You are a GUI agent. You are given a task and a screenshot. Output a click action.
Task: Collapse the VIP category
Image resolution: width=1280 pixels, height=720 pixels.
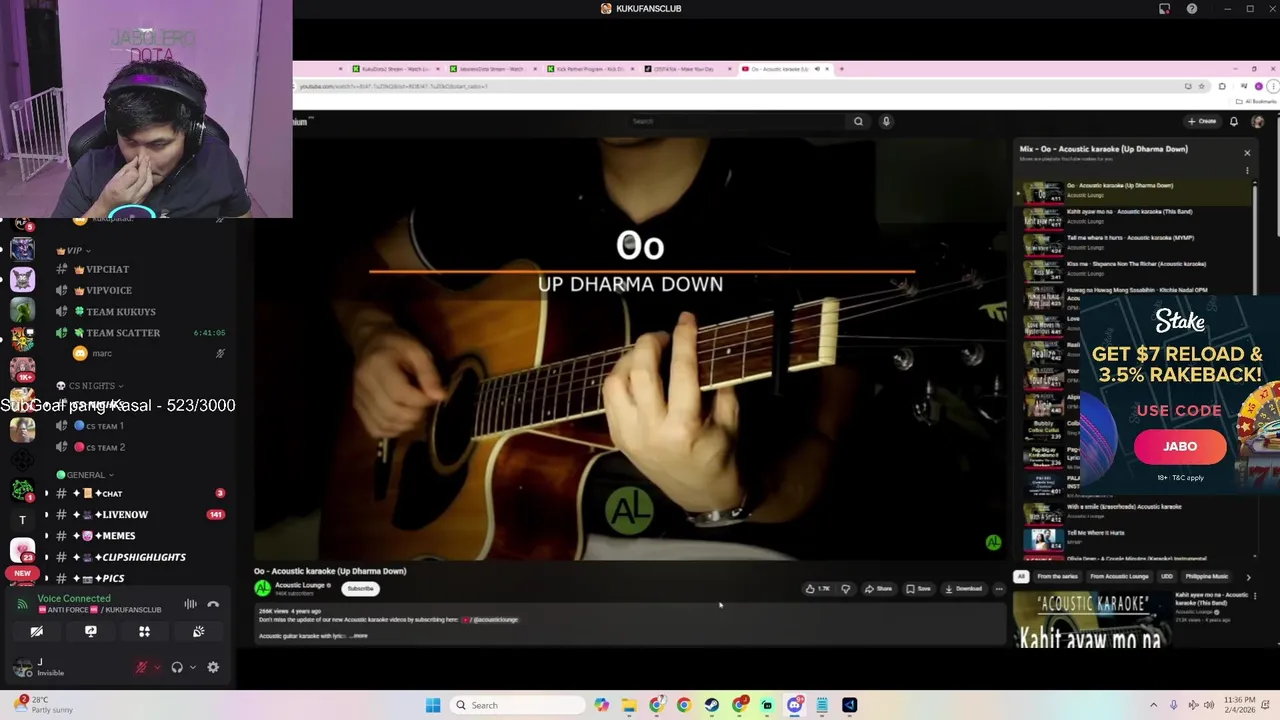click(74, 250)
